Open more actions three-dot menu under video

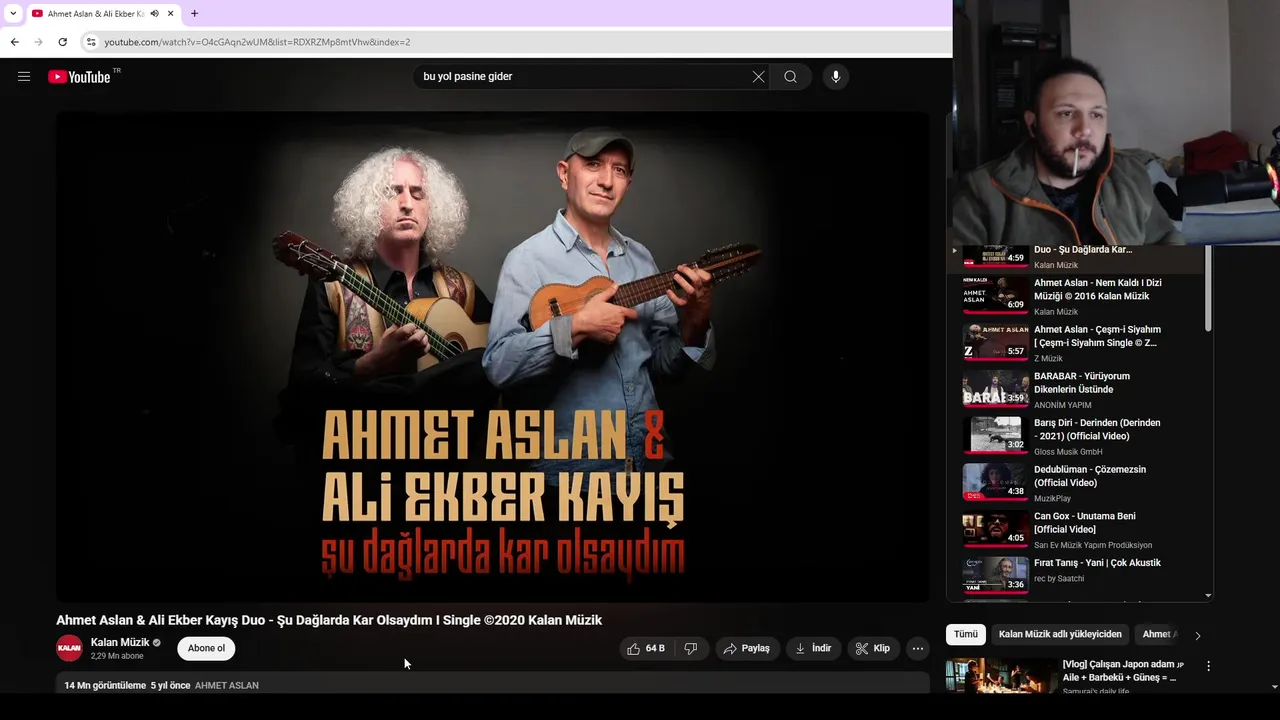pyautogui.click(x=917, y=649)
